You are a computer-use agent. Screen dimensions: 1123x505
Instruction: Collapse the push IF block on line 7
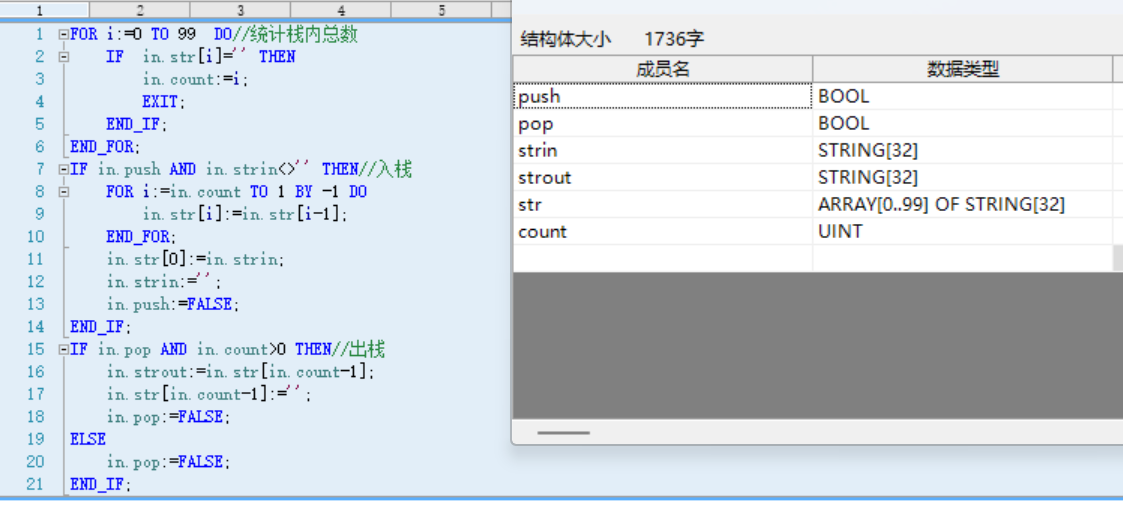click(64, 170)
